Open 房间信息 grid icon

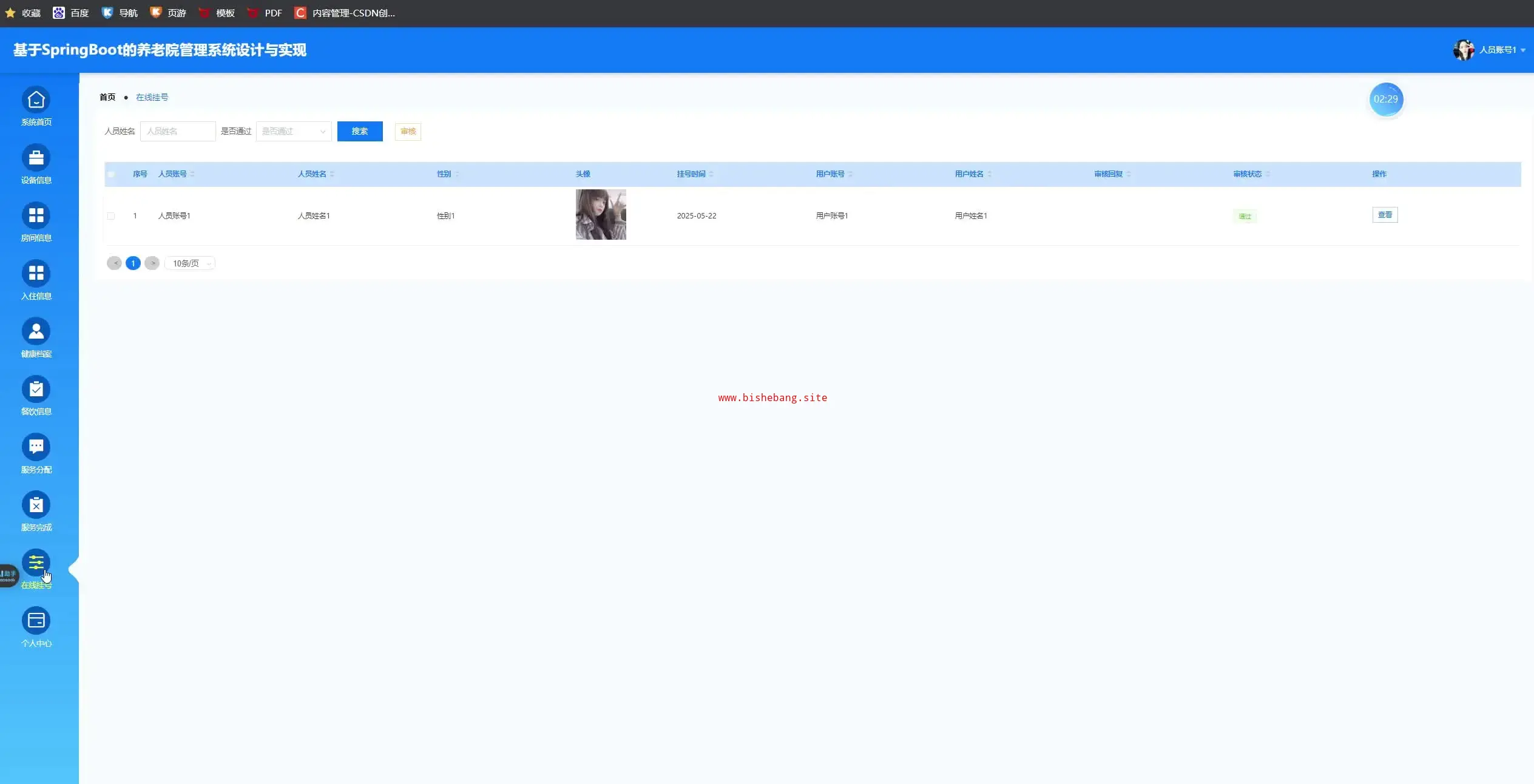click(x=36, y=215)
